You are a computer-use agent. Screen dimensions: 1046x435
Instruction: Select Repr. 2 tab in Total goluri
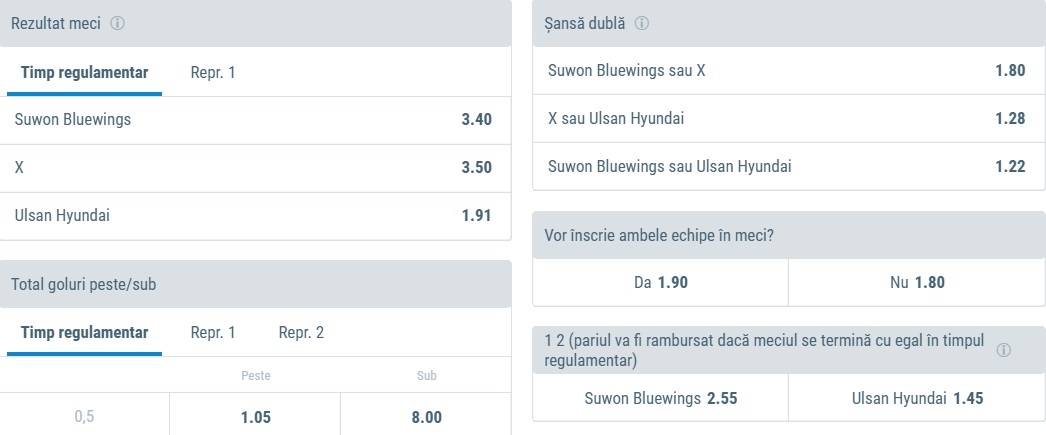301,333
